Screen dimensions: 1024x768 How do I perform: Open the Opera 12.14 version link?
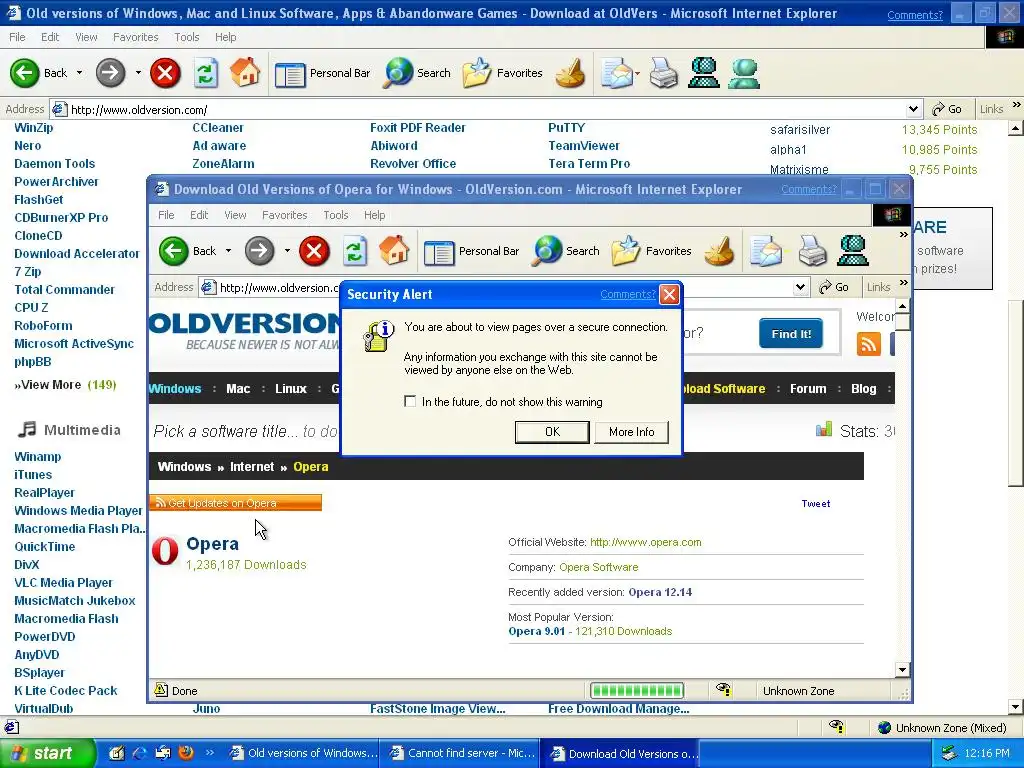pos(660,592)
